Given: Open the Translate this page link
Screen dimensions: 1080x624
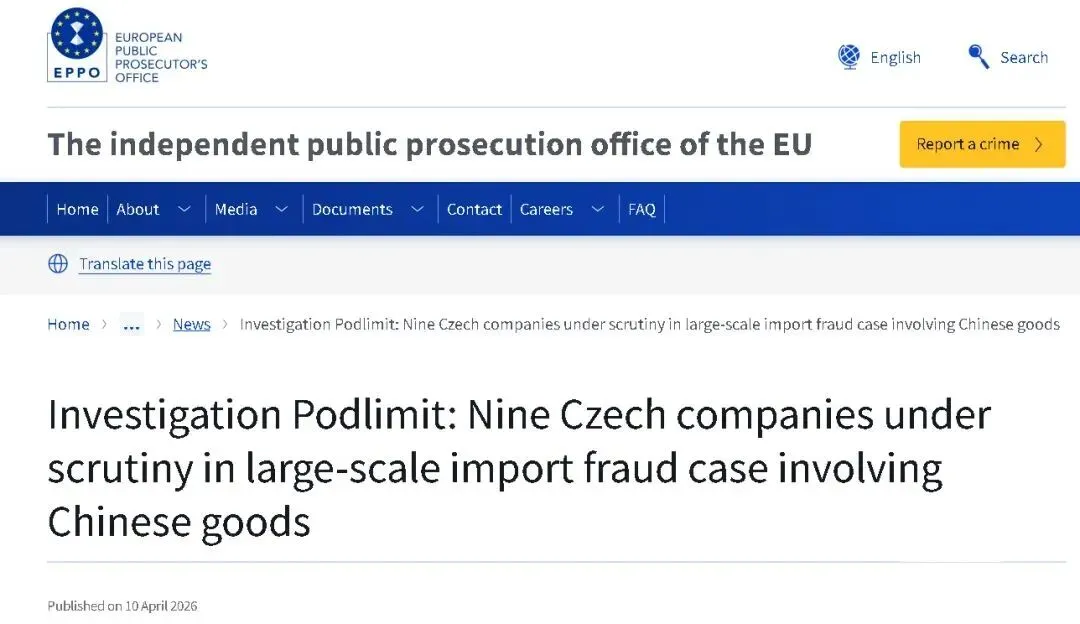Looking at the screenshot, I should (145, 264).
